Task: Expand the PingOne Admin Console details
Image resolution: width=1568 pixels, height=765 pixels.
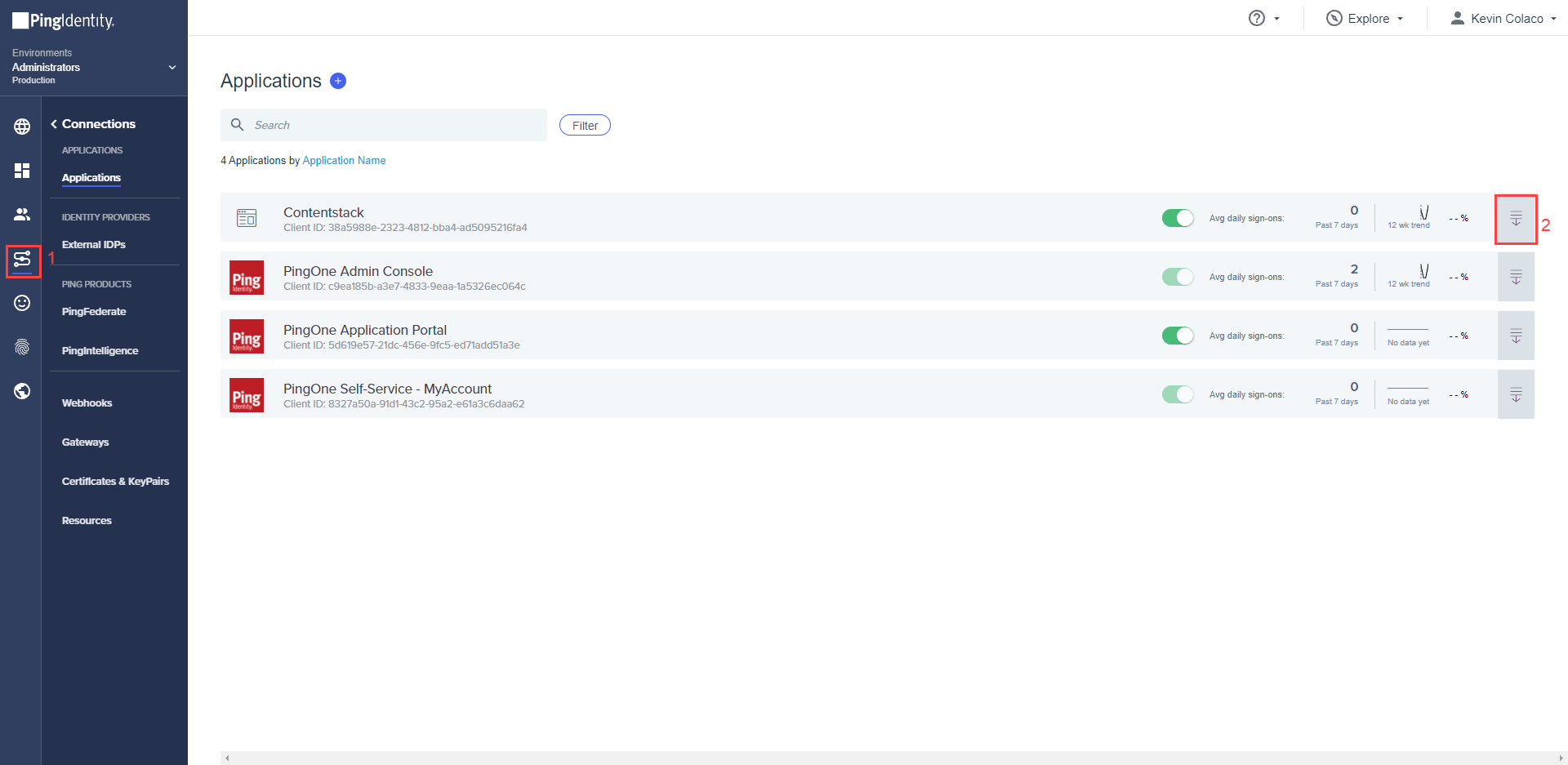Action: tap(1516, 277)
